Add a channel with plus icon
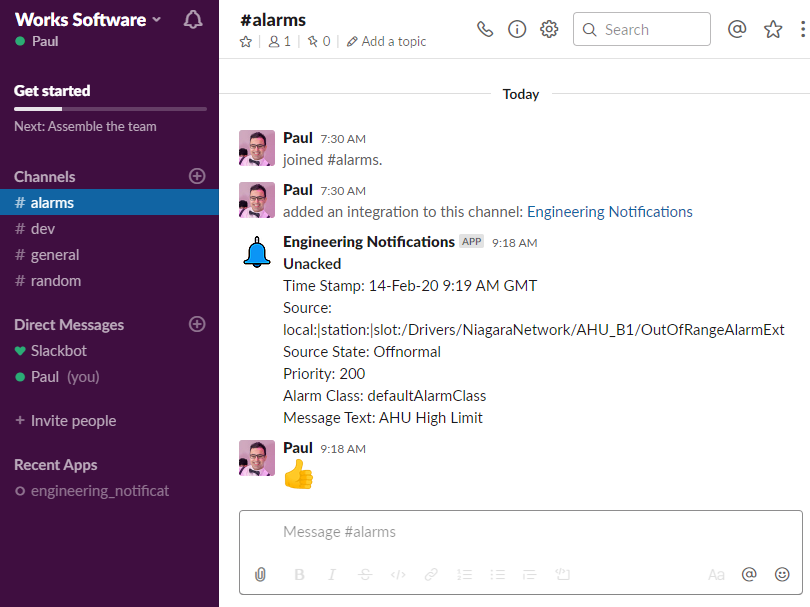This screenshot has width=810, height=607. 197,176
